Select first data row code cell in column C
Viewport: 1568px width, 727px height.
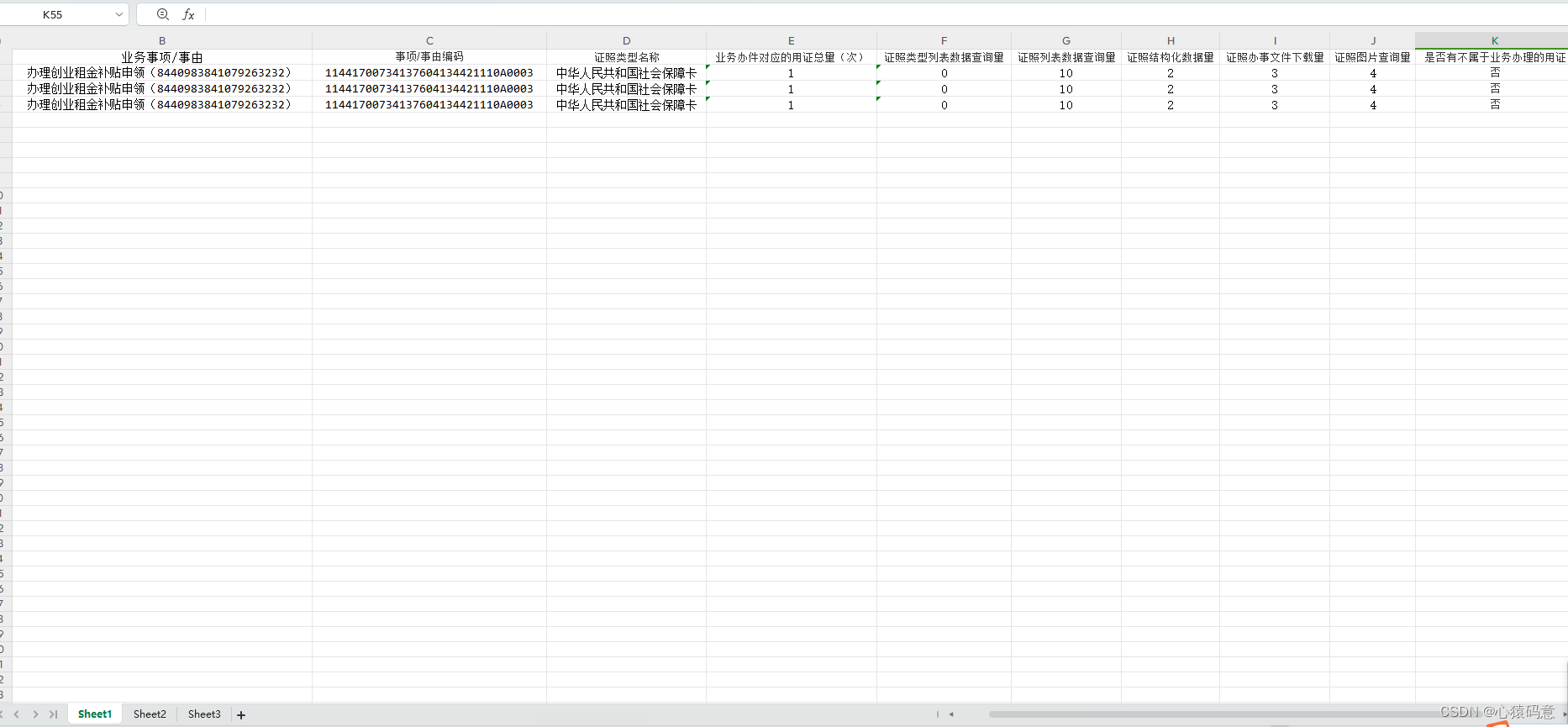[x=429, y=73]
